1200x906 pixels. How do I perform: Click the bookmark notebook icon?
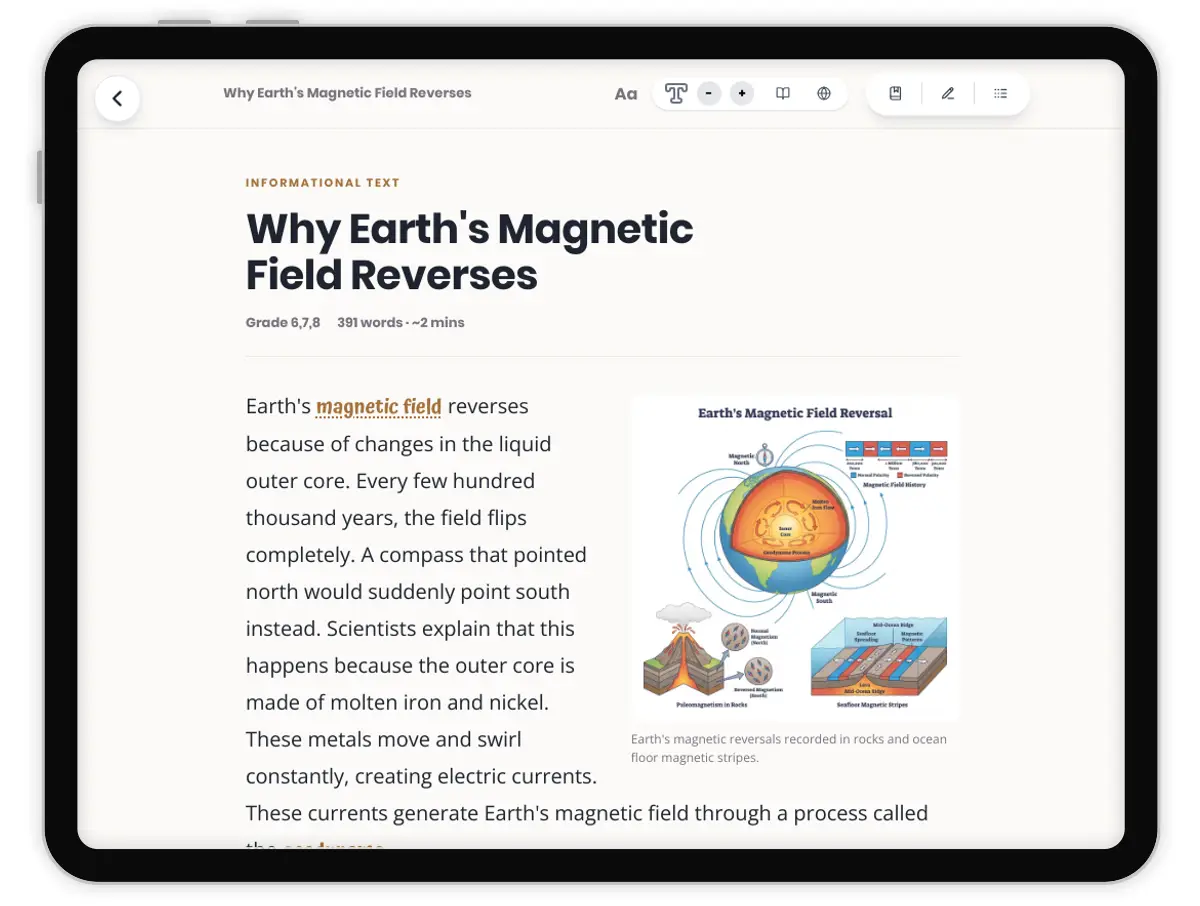(x=896, y=94)
